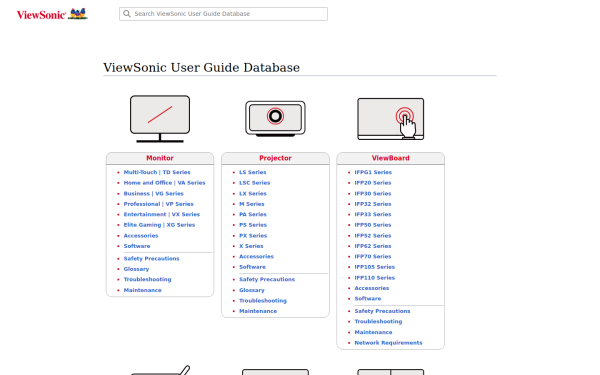Open PX Series projector guide

pos(253,236)
